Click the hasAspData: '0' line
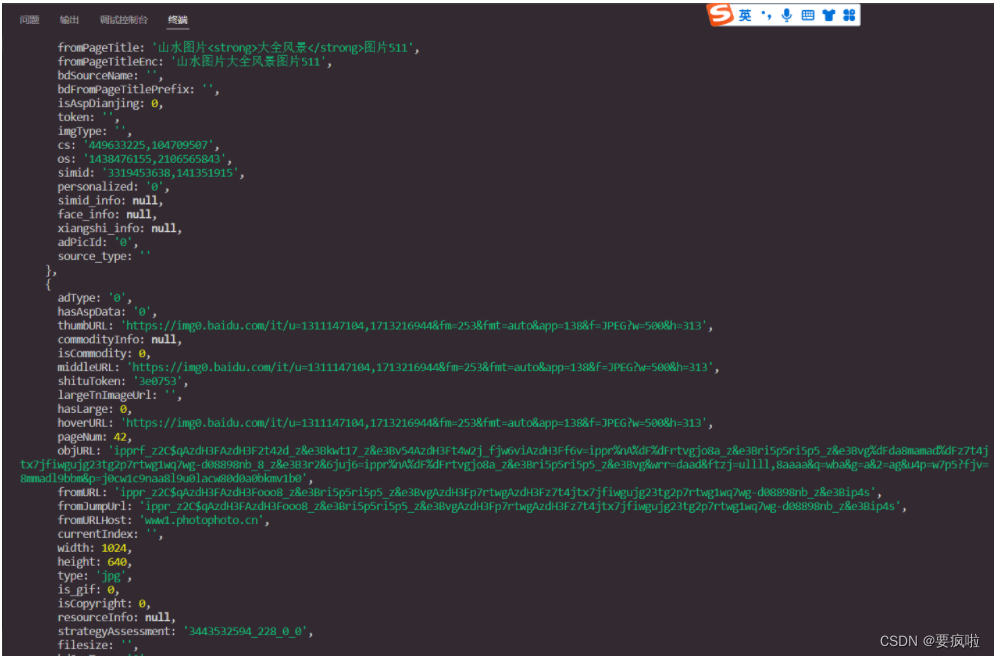Screen dimensions: 996x658 (x=107, y=312)
